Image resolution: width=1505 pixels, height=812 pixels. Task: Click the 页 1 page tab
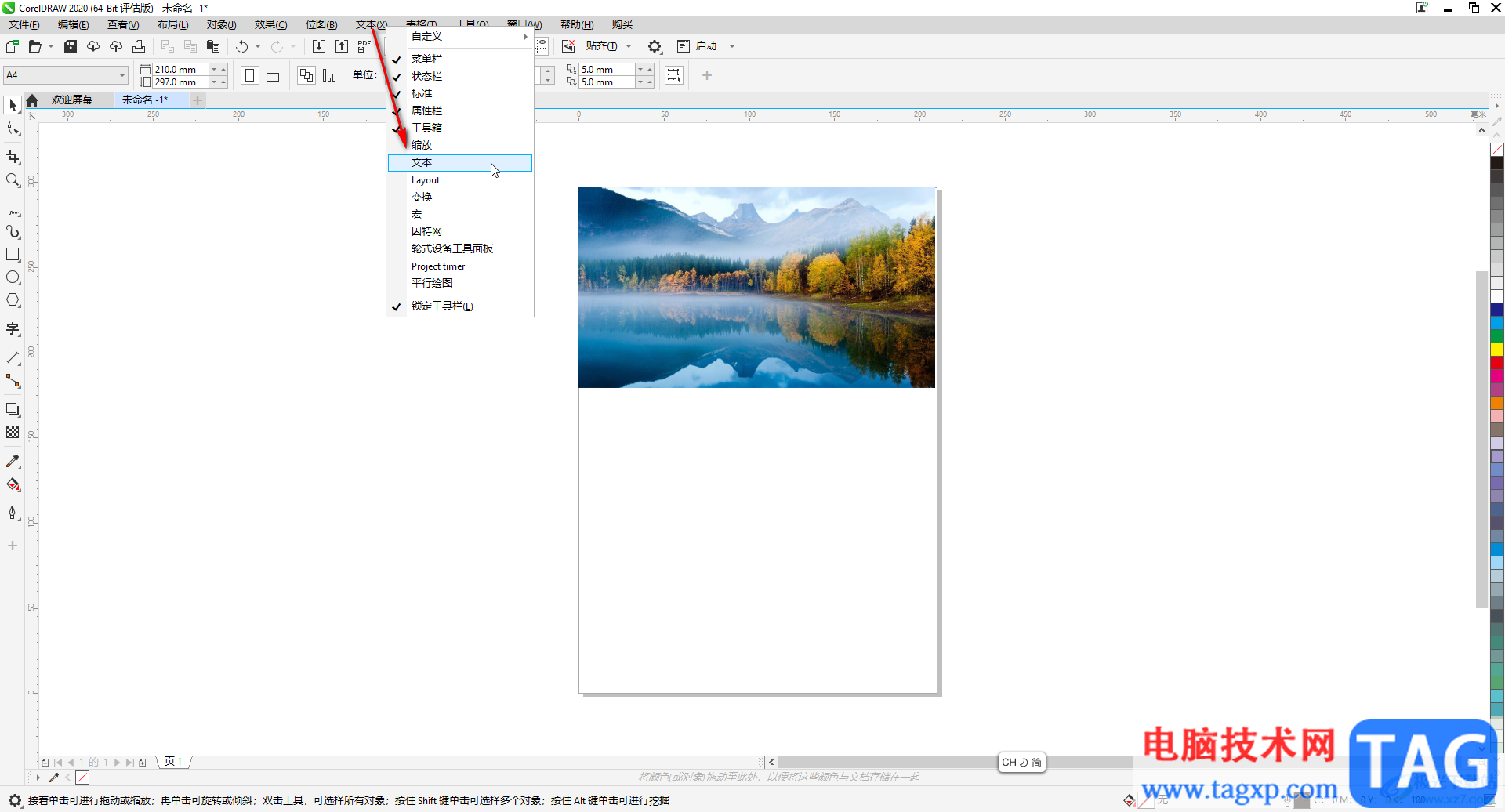click(173, 762)
